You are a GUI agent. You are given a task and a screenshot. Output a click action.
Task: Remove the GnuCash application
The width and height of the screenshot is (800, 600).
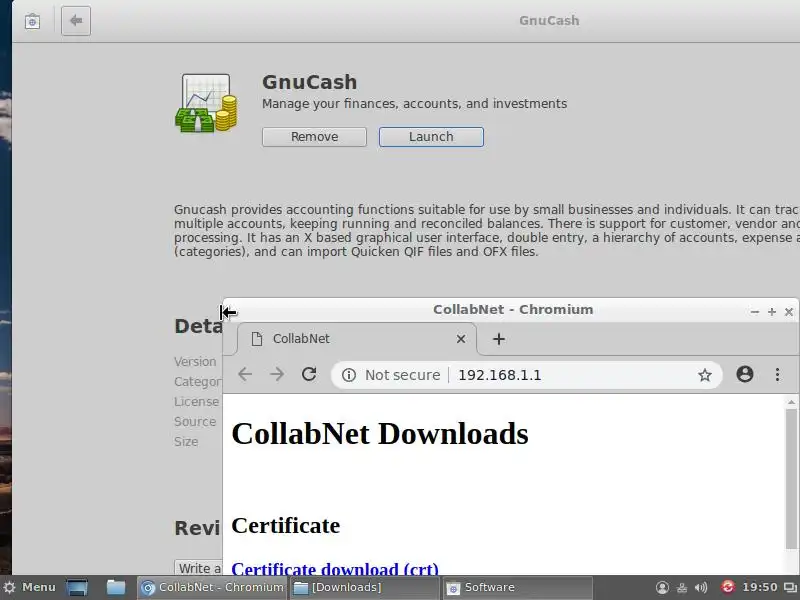click(314, 137)
